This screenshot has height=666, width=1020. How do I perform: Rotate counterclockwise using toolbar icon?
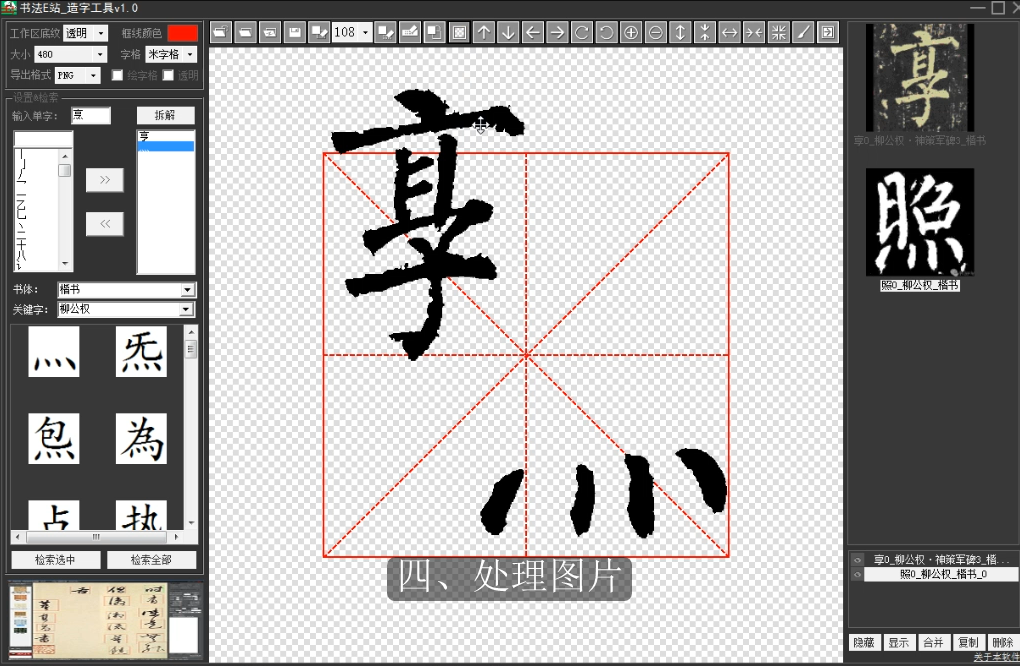click(606, 33)
